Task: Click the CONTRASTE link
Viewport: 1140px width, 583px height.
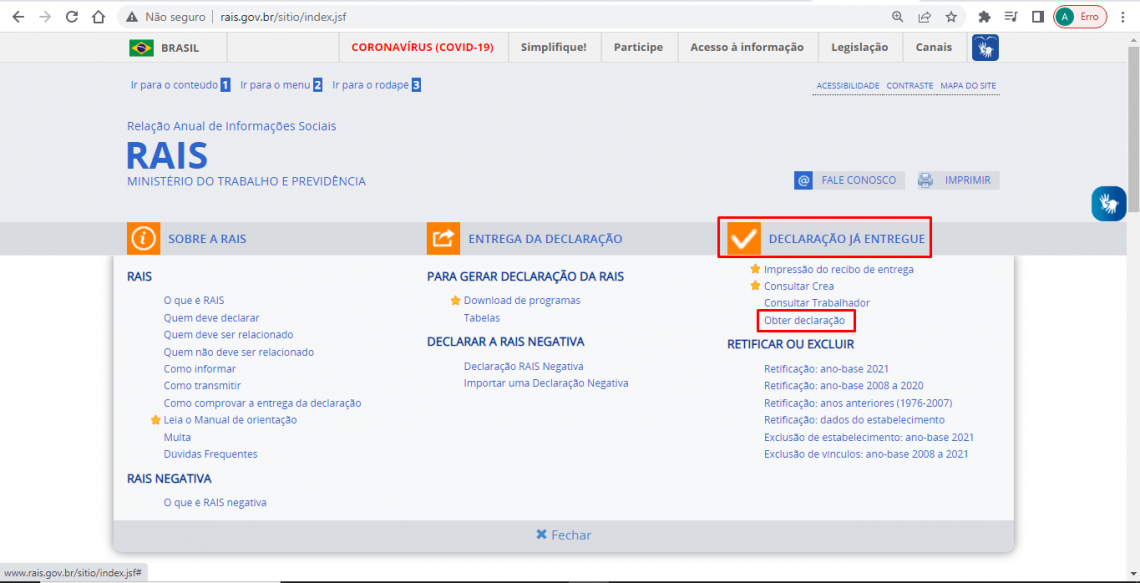Action: point(909,85)
